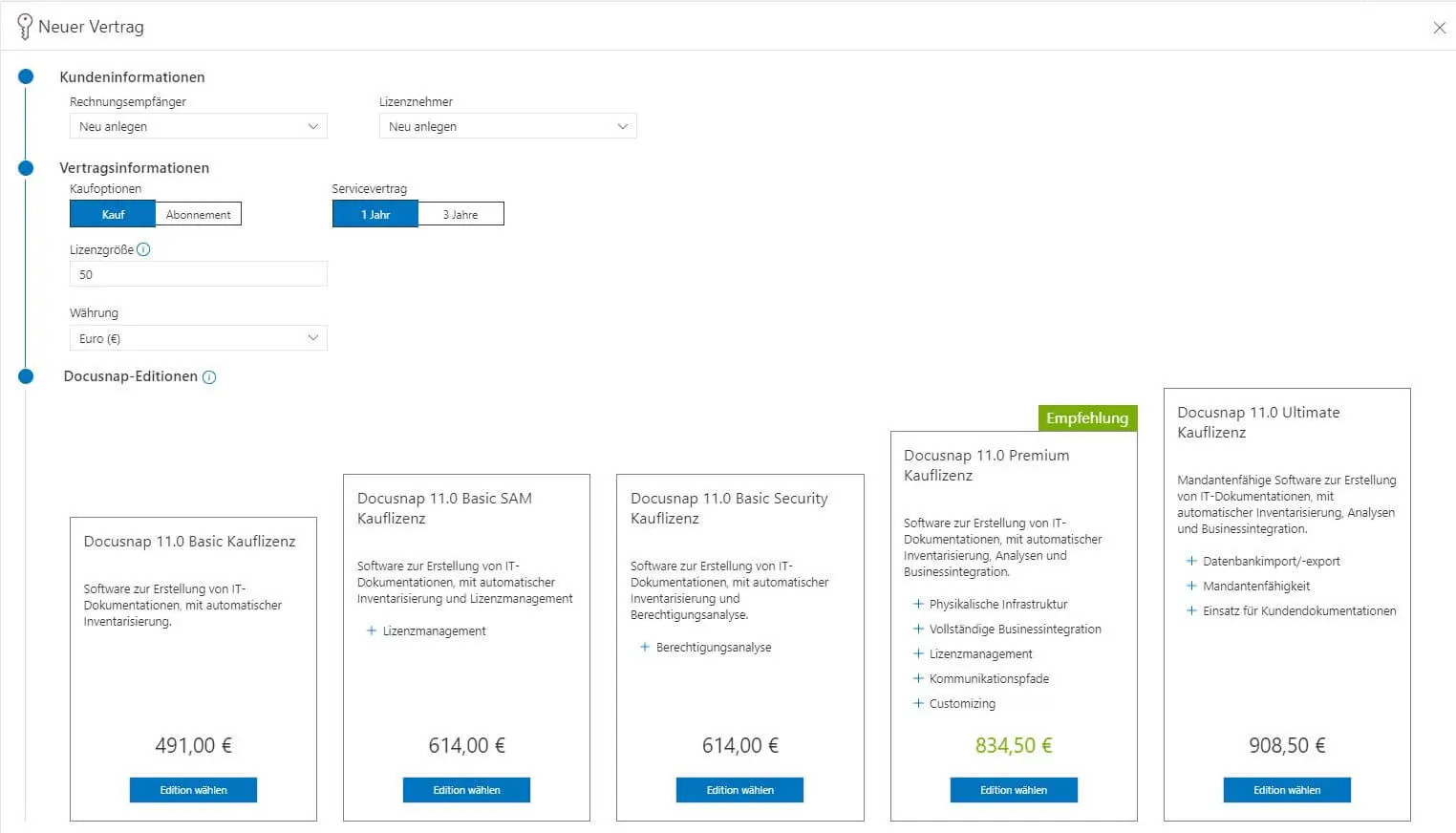This screenshot has height=833, width=1456.
Task: Click plus icon beside Physikalische Infrastruktur
Action: tap(918, 604)
